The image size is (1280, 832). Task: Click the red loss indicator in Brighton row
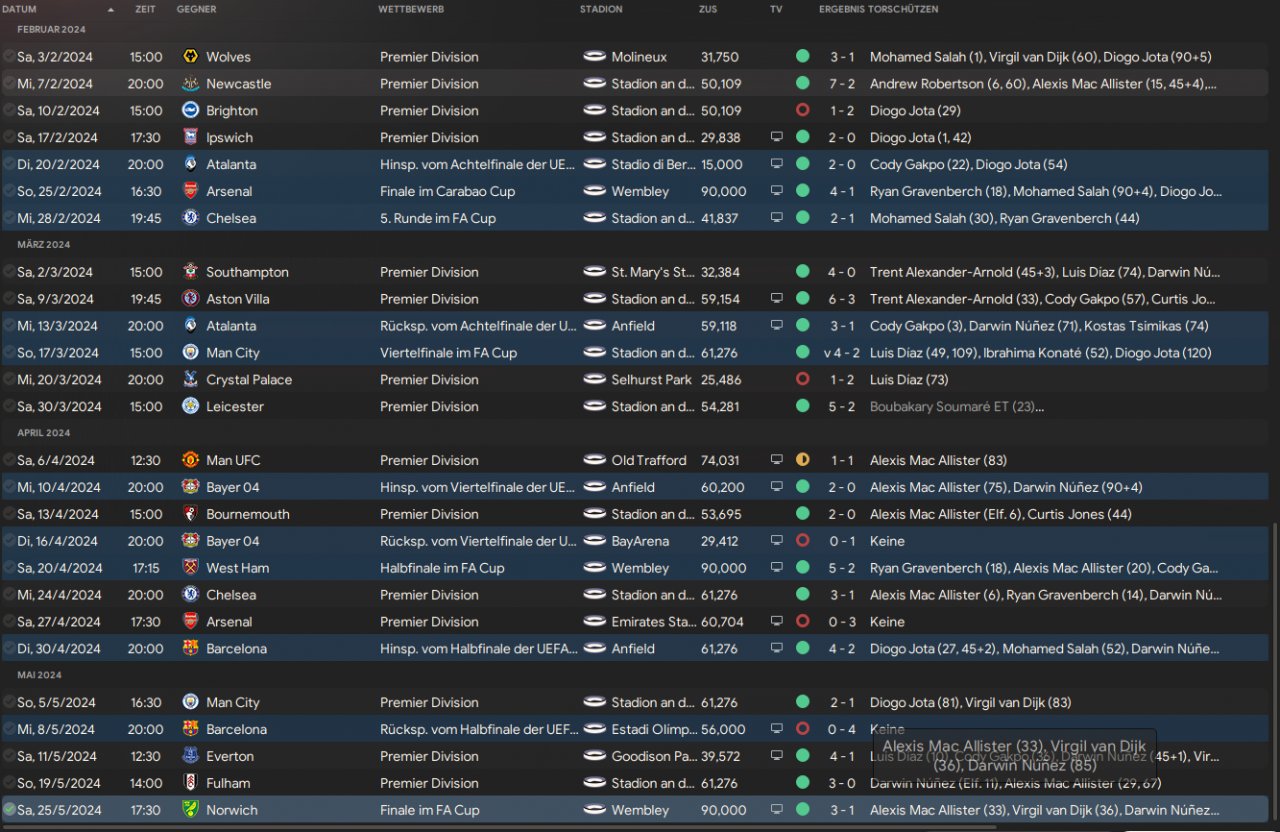tap(802, 111)
